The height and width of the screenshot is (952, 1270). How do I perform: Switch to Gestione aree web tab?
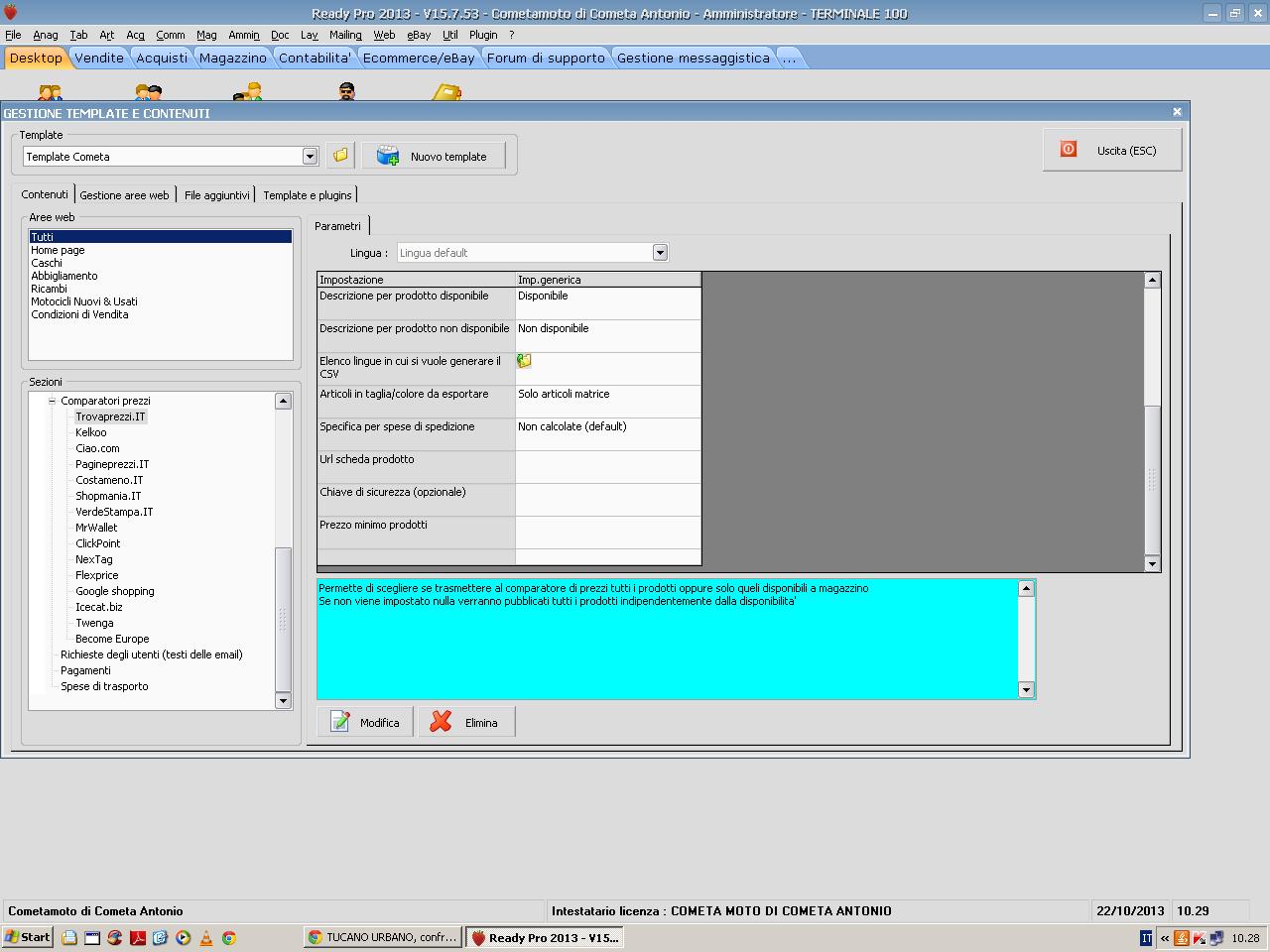[125, 195]
